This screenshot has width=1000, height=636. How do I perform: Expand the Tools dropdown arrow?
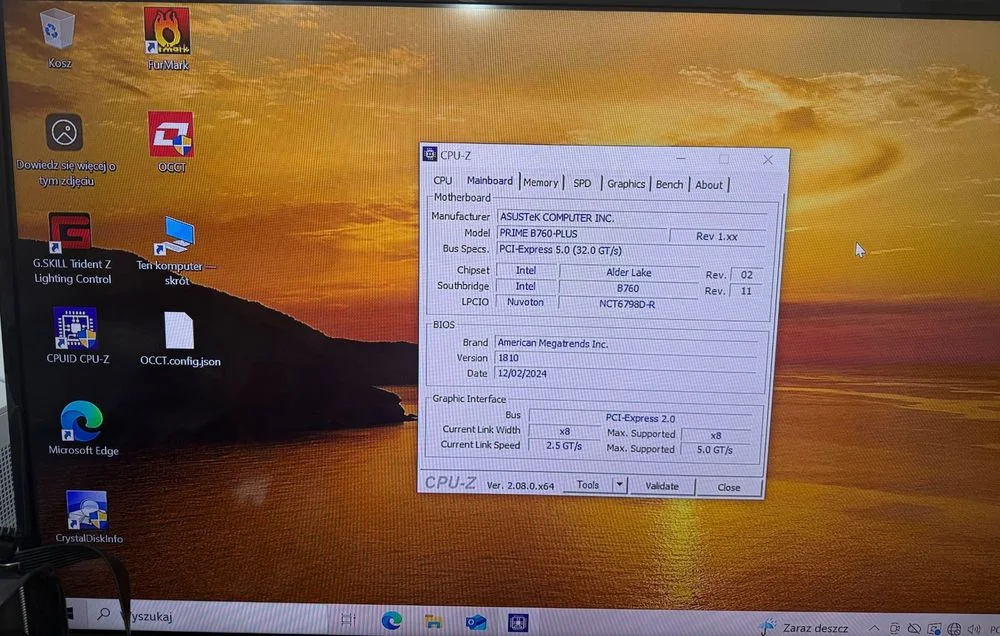(x=619, y=485)
